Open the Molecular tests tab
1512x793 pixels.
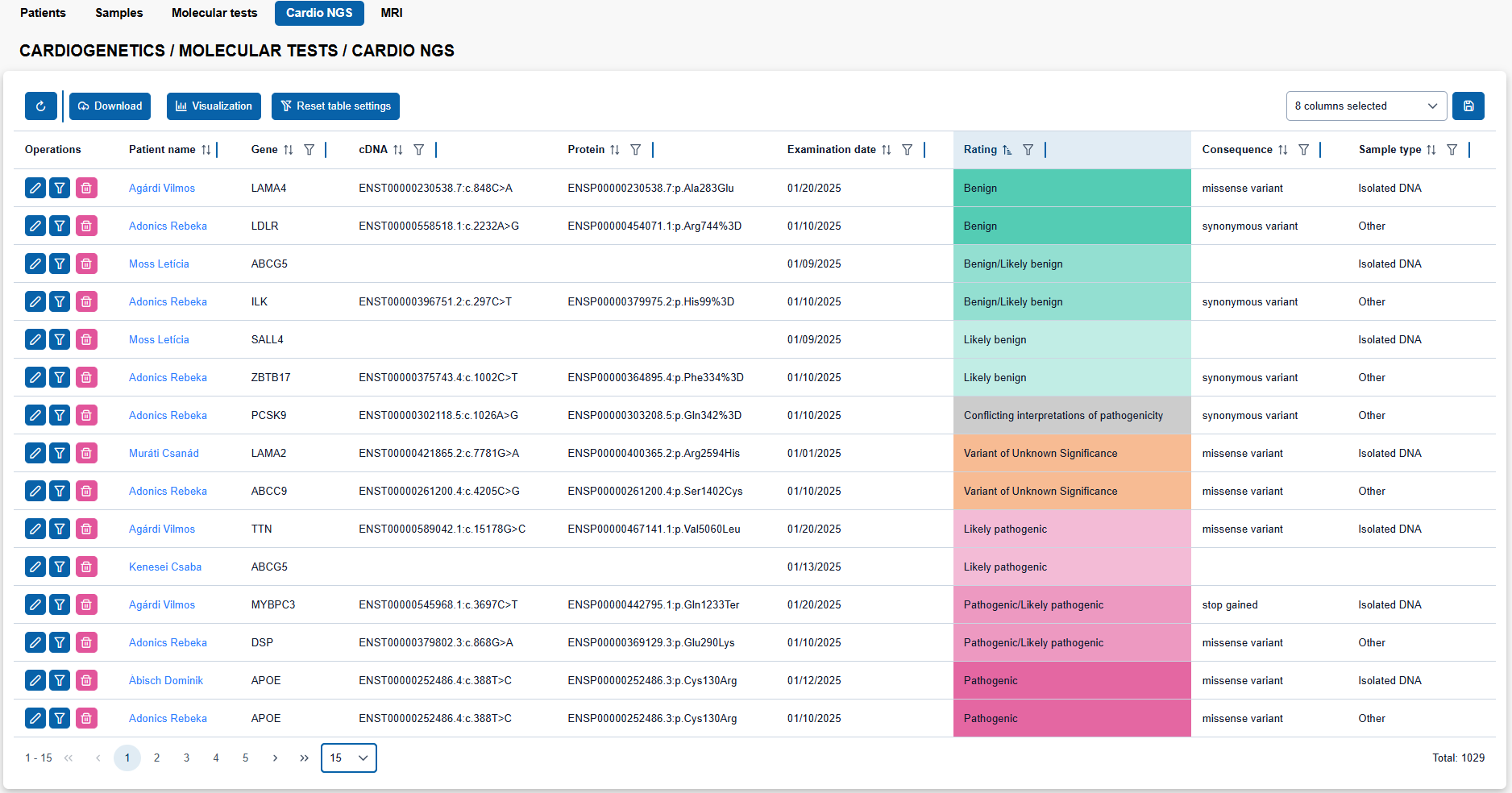click(x=214, y=13)
